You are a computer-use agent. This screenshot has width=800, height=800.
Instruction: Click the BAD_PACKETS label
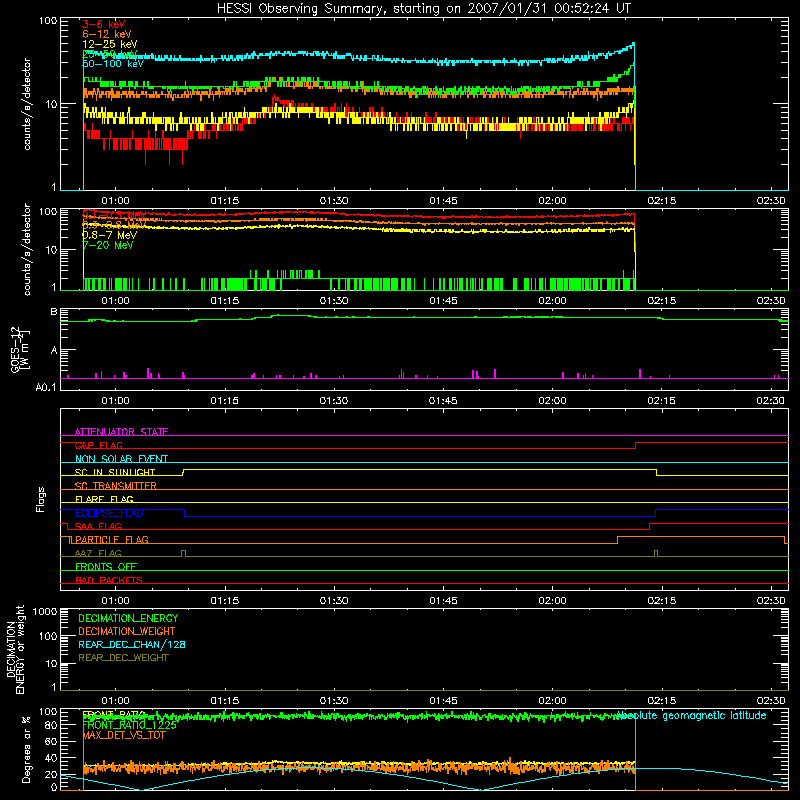point(109,580)
